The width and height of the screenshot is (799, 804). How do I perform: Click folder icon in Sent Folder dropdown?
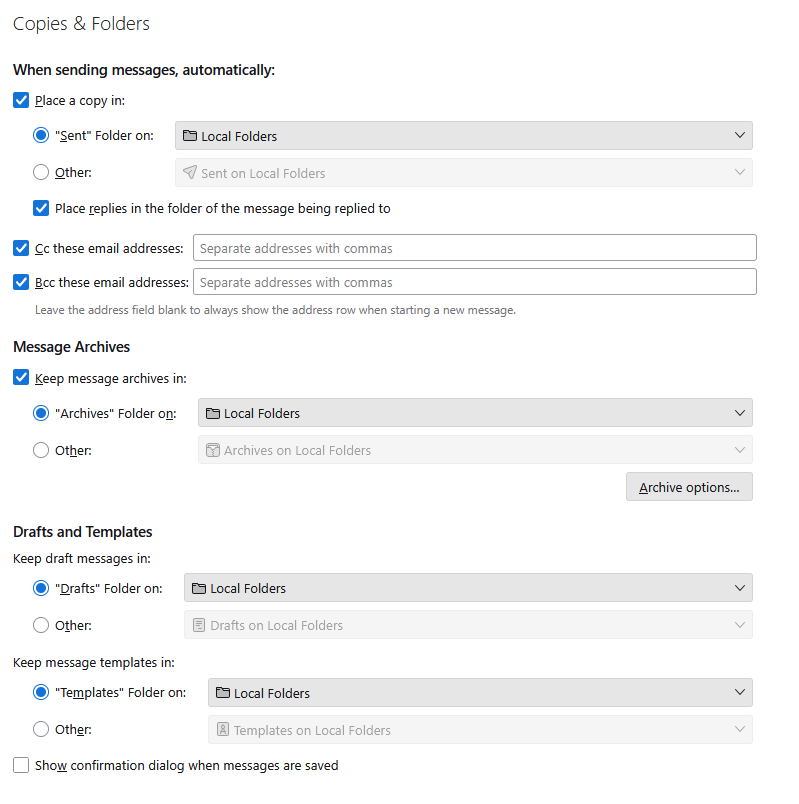189,136
